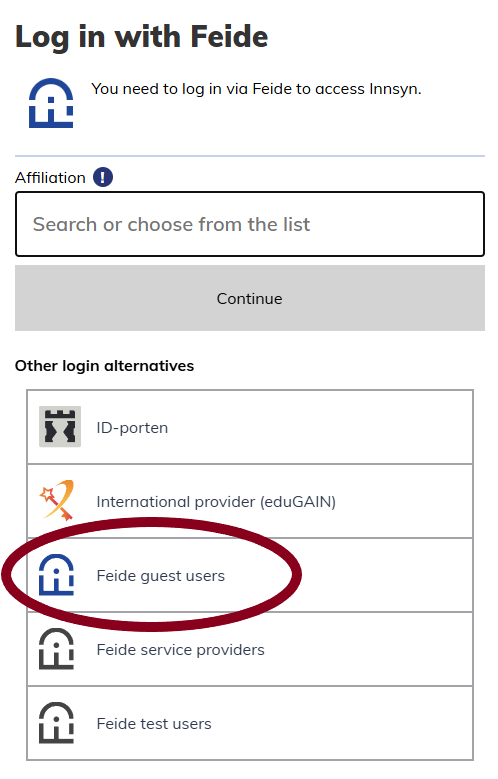Choose ID-porten login alternative
Image resolution: width=498 pixels, height=779 pixels.
pos(249,427)
